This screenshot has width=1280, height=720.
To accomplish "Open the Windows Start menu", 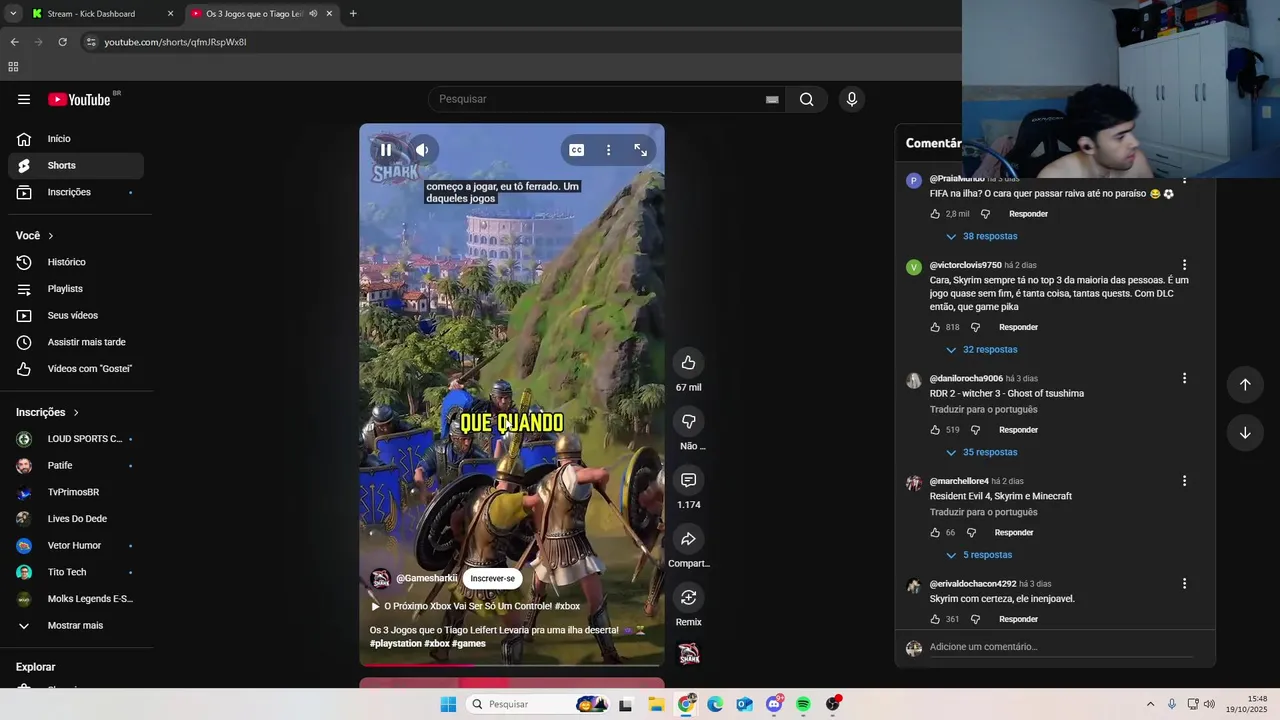I will (448, 704).
